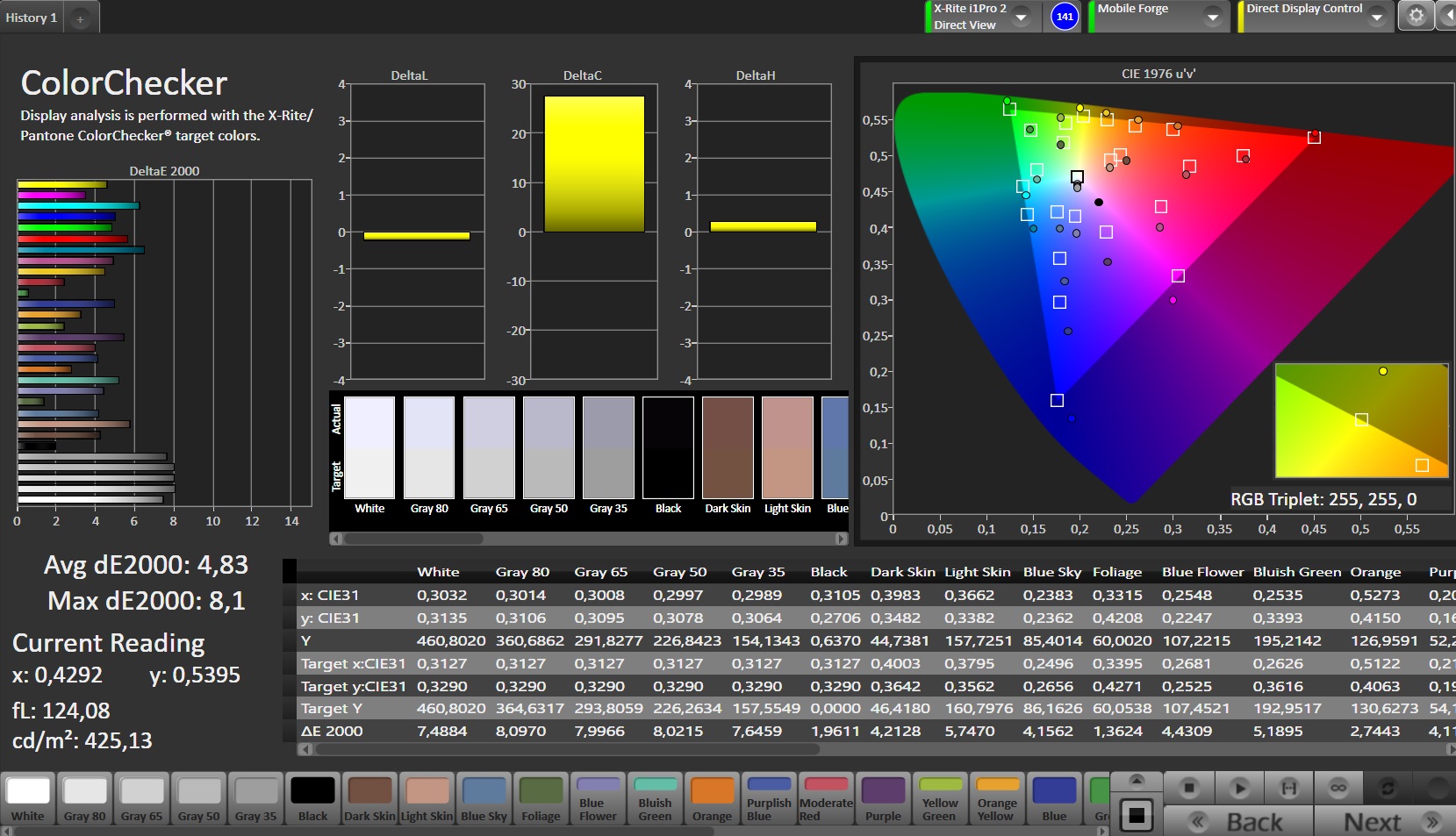Select the Bluish Green patch button
1456x836 pixels.
(655, 798)
